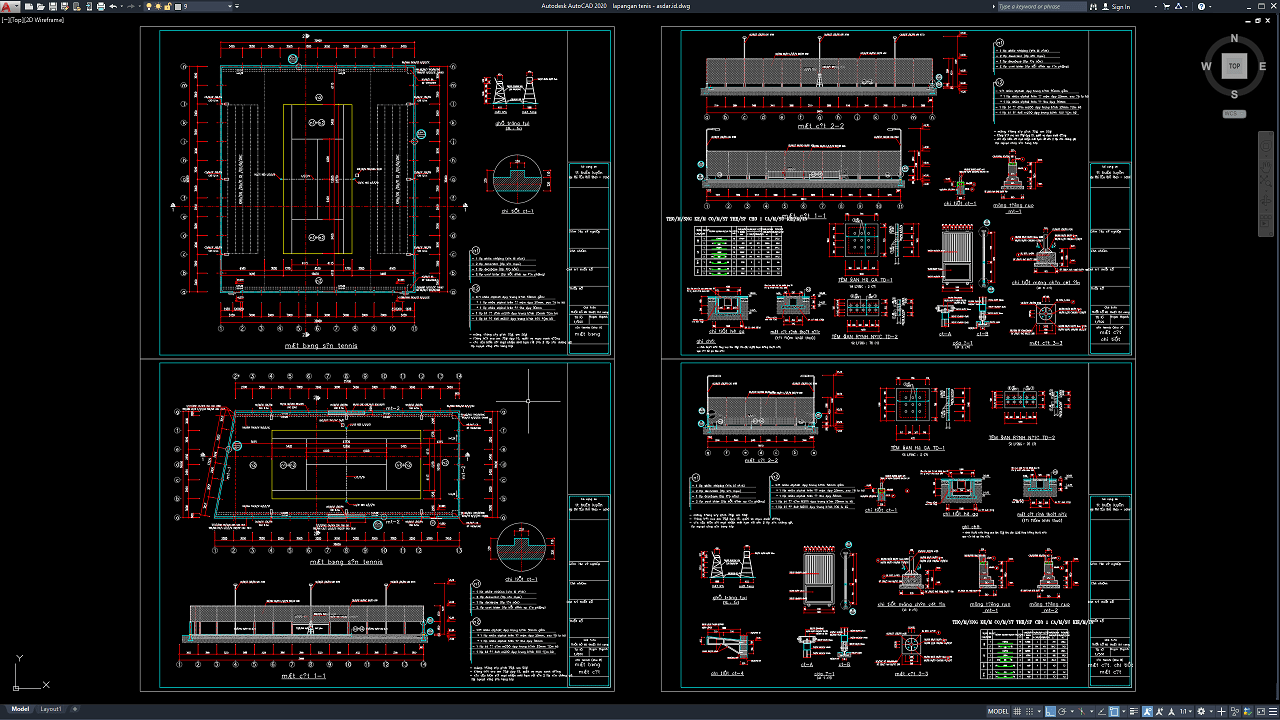
Task: Open the Help question mark icon
Action: 1201,6
